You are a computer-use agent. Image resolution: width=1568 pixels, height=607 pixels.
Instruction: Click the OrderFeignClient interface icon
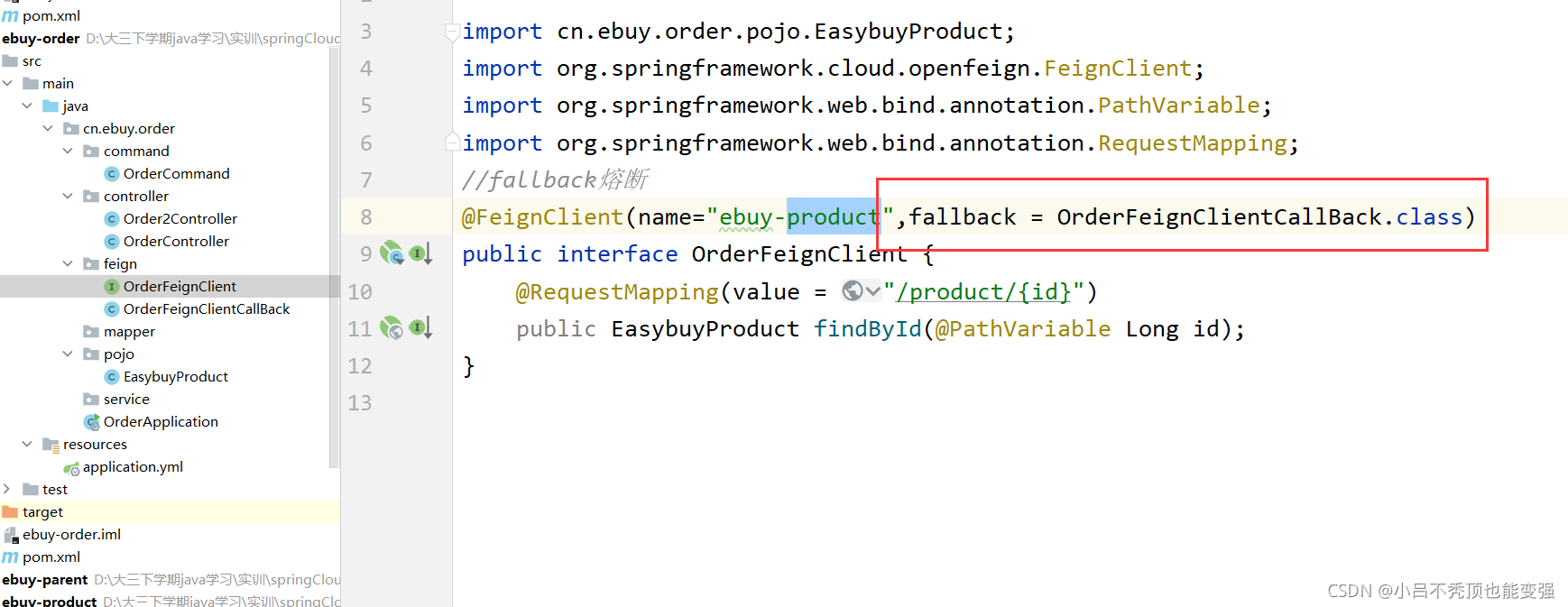pos(112,287)
